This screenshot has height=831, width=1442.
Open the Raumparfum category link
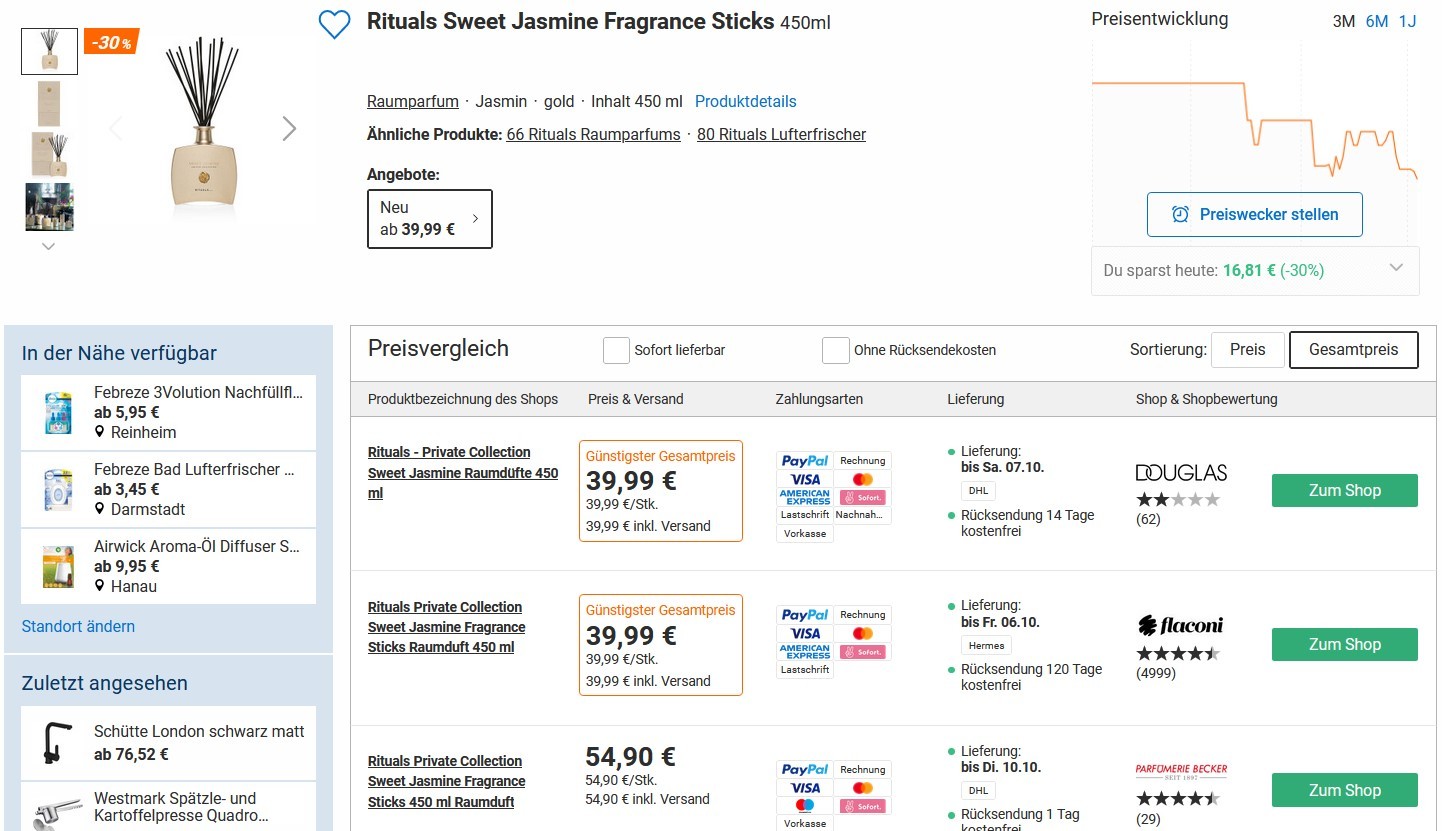413,101
